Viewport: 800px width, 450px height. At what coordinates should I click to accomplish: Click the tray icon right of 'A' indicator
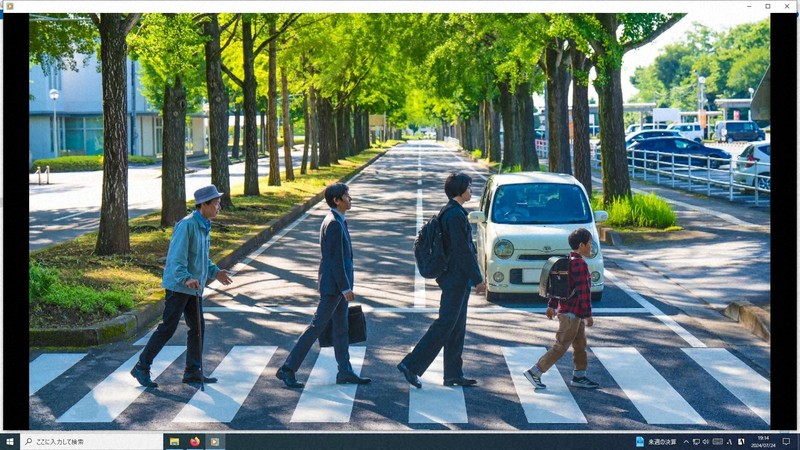pyautogui.click(x=741, y=441)
